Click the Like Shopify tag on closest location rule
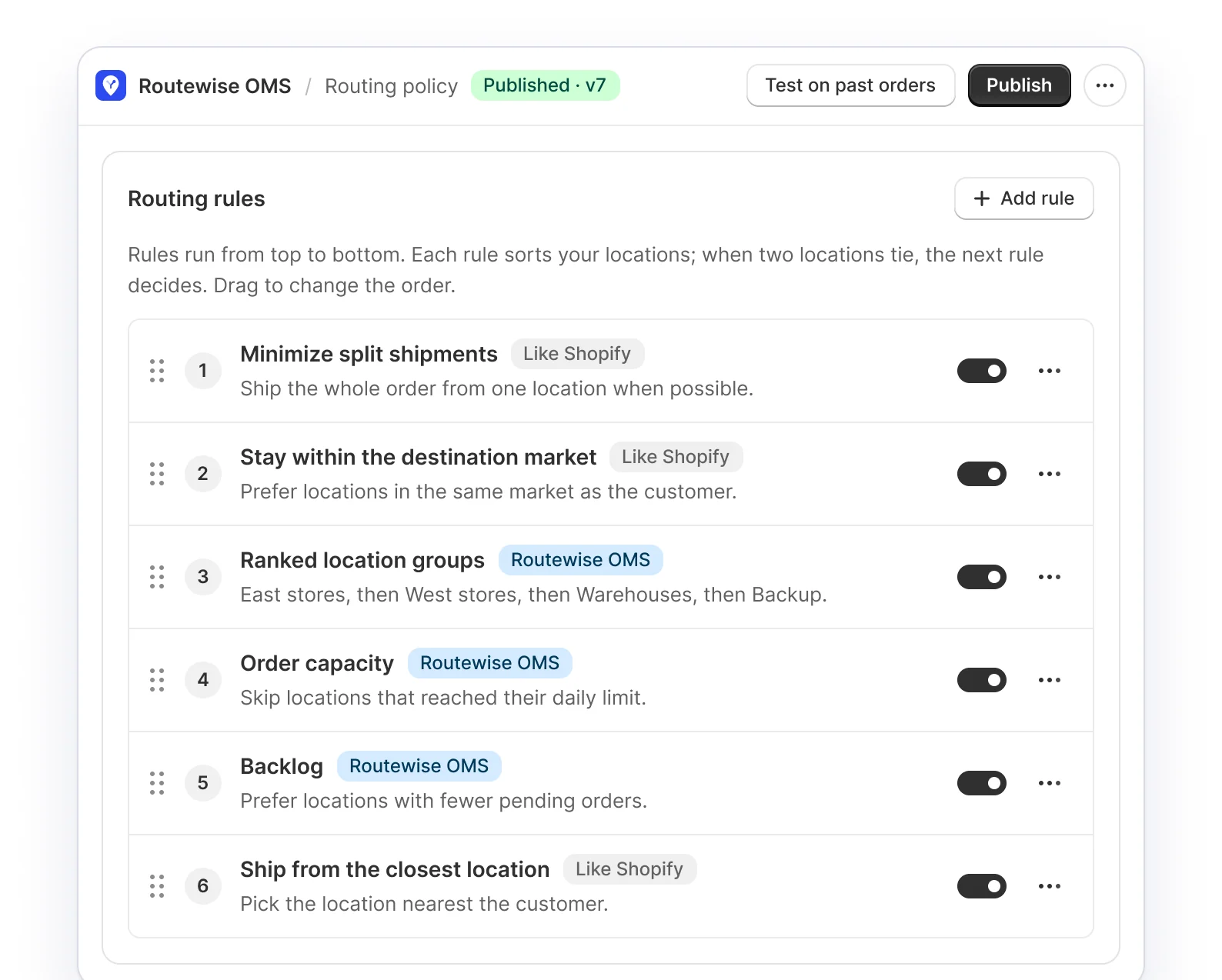 click(x=629, y=869)
